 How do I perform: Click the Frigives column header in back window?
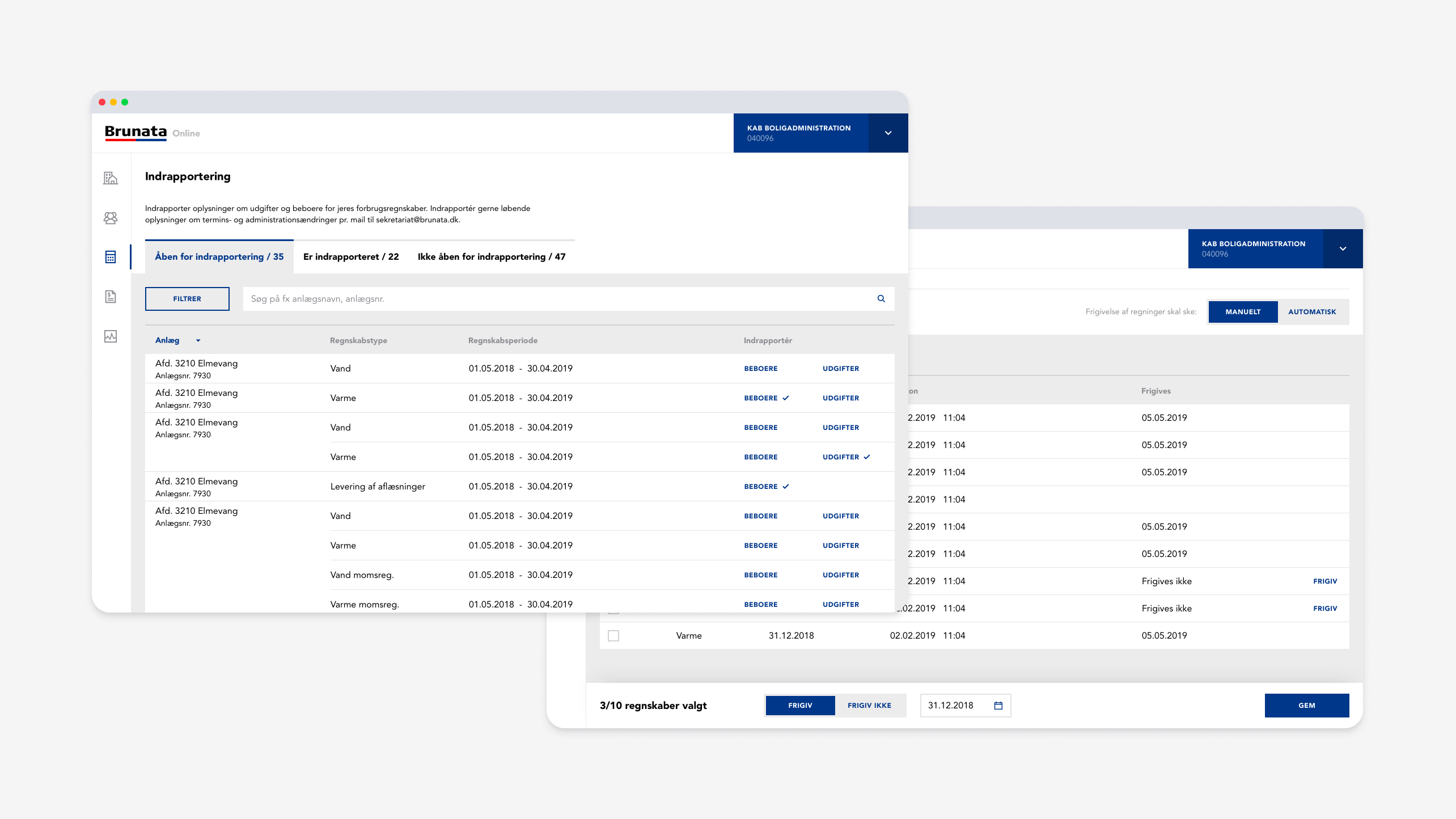click(1156, 391)
